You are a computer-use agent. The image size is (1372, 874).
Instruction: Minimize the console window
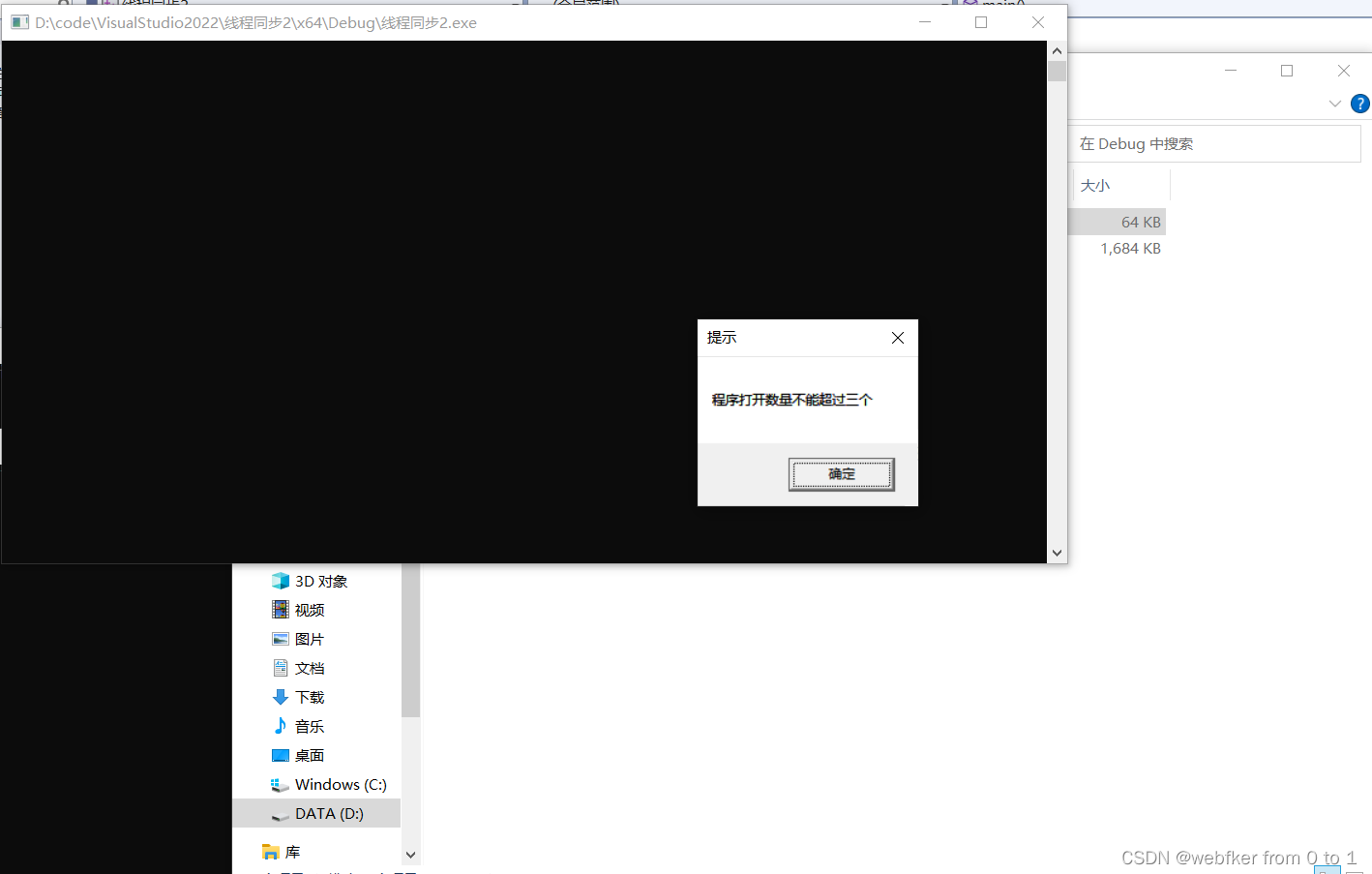(925, 22)
